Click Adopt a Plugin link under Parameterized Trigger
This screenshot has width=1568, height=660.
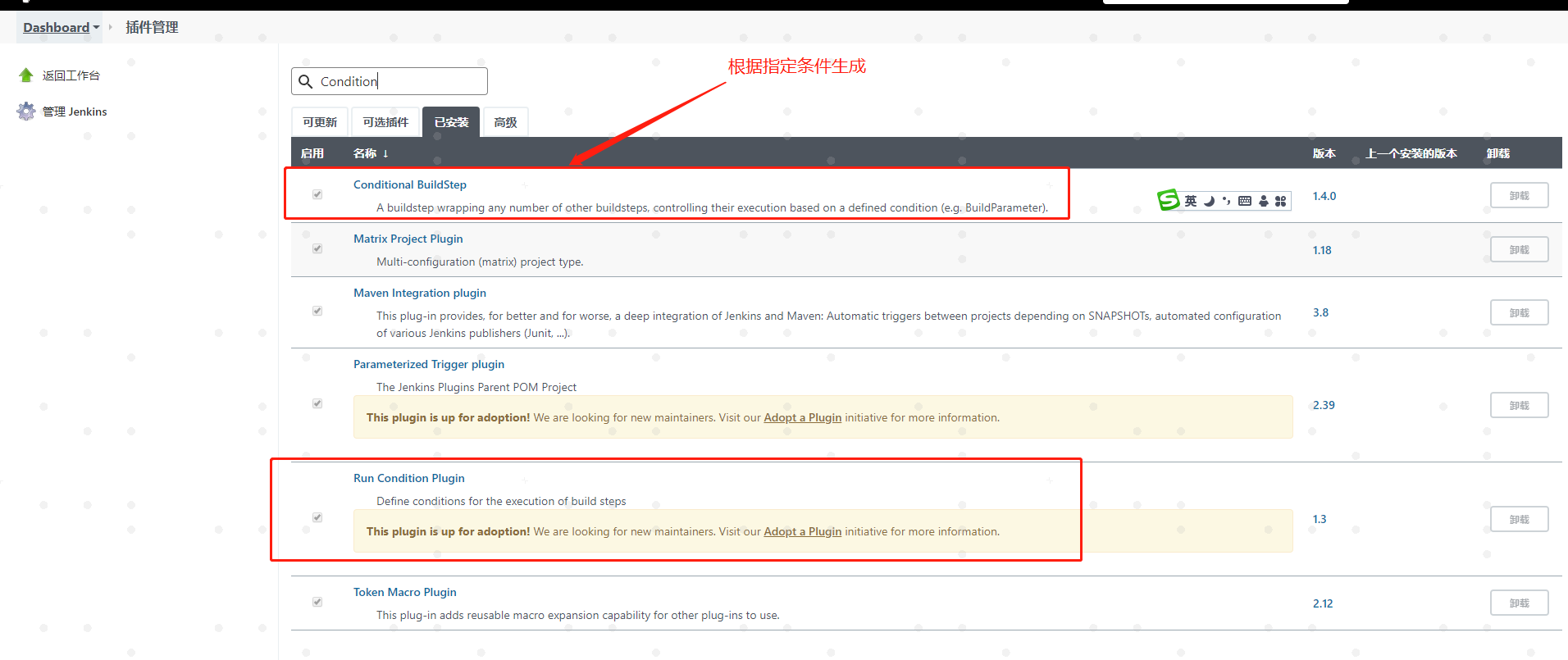click(x=803, y=417)
